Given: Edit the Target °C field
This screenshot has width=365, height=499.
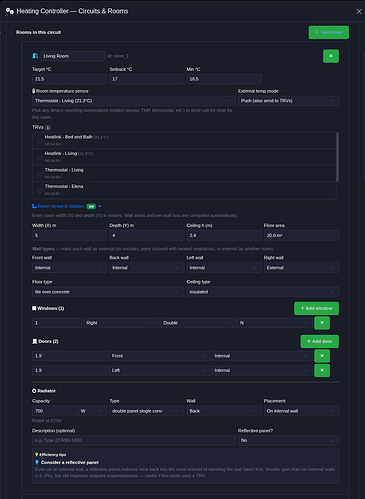Looking at the screenshot, I should (x=69, y=79).
